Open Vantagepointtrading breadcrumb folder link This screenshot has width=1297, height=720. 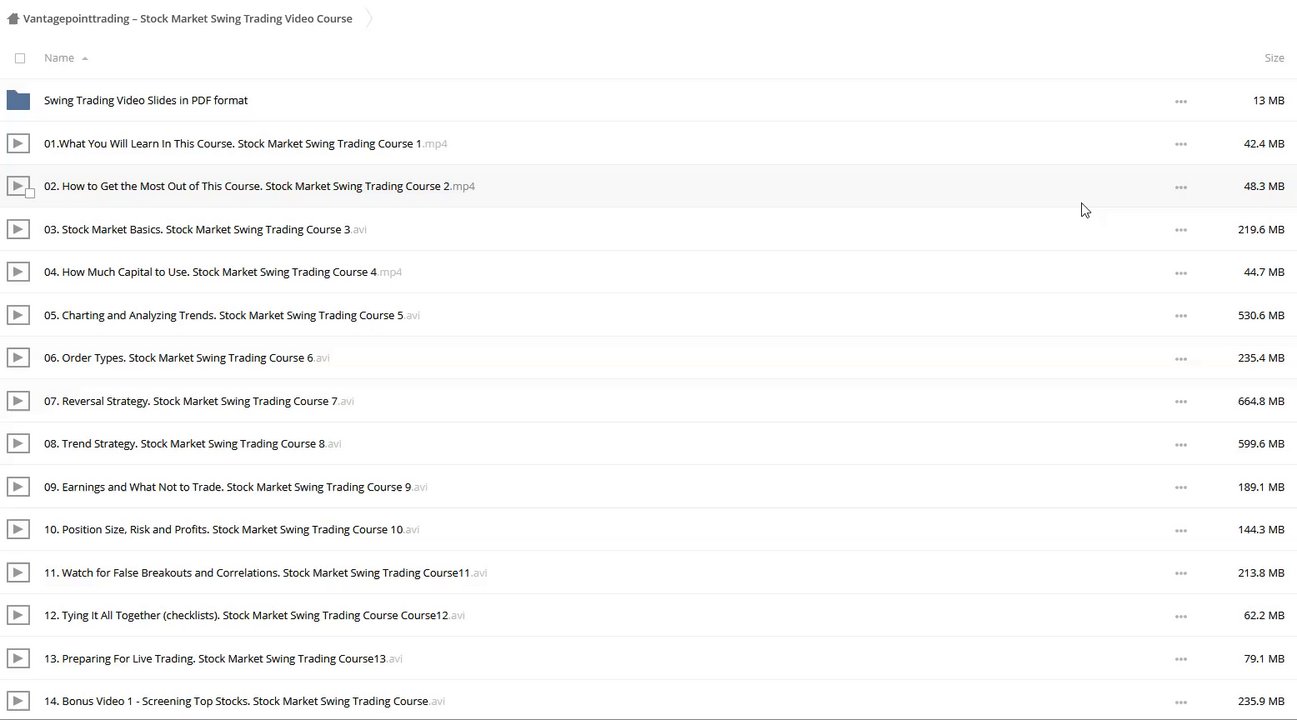(x=188, y=19)
